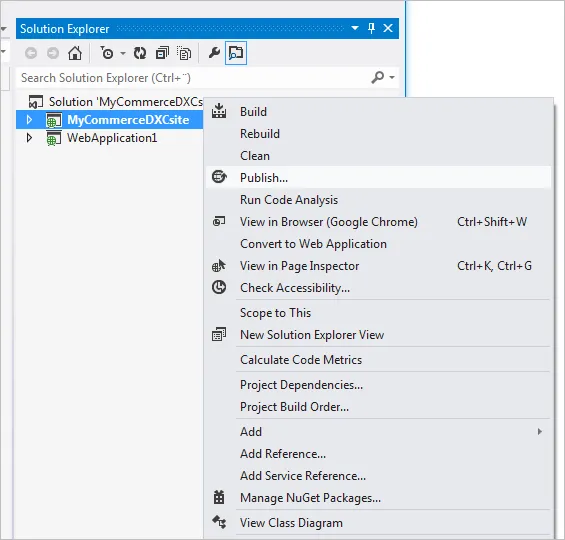Click the Back navigation arrow icon
The width and height of the screenshot is (565, 540).
[x=31, y=53]
